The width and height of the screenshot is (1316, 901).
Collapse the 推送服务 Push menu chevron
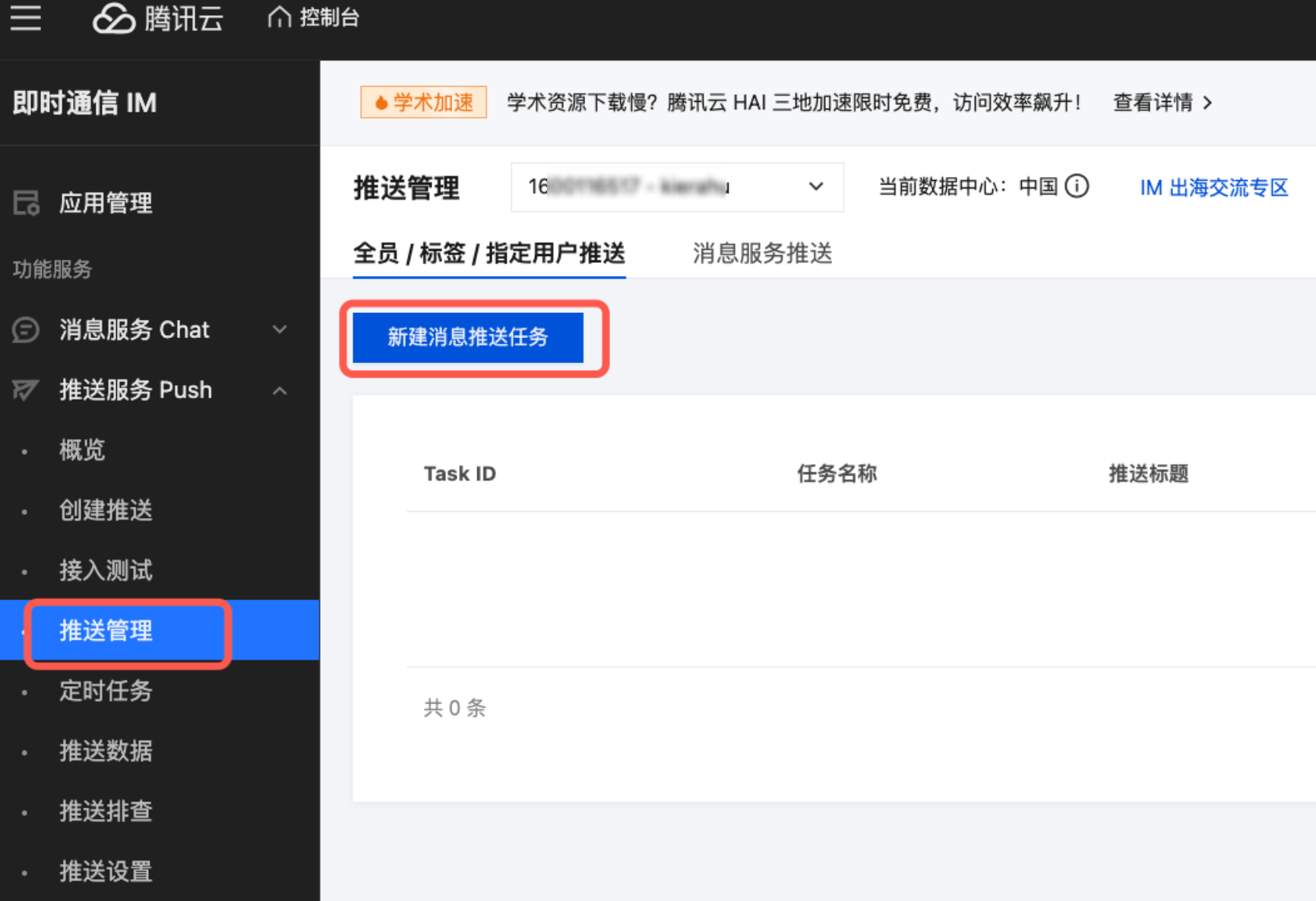point(280,390)
